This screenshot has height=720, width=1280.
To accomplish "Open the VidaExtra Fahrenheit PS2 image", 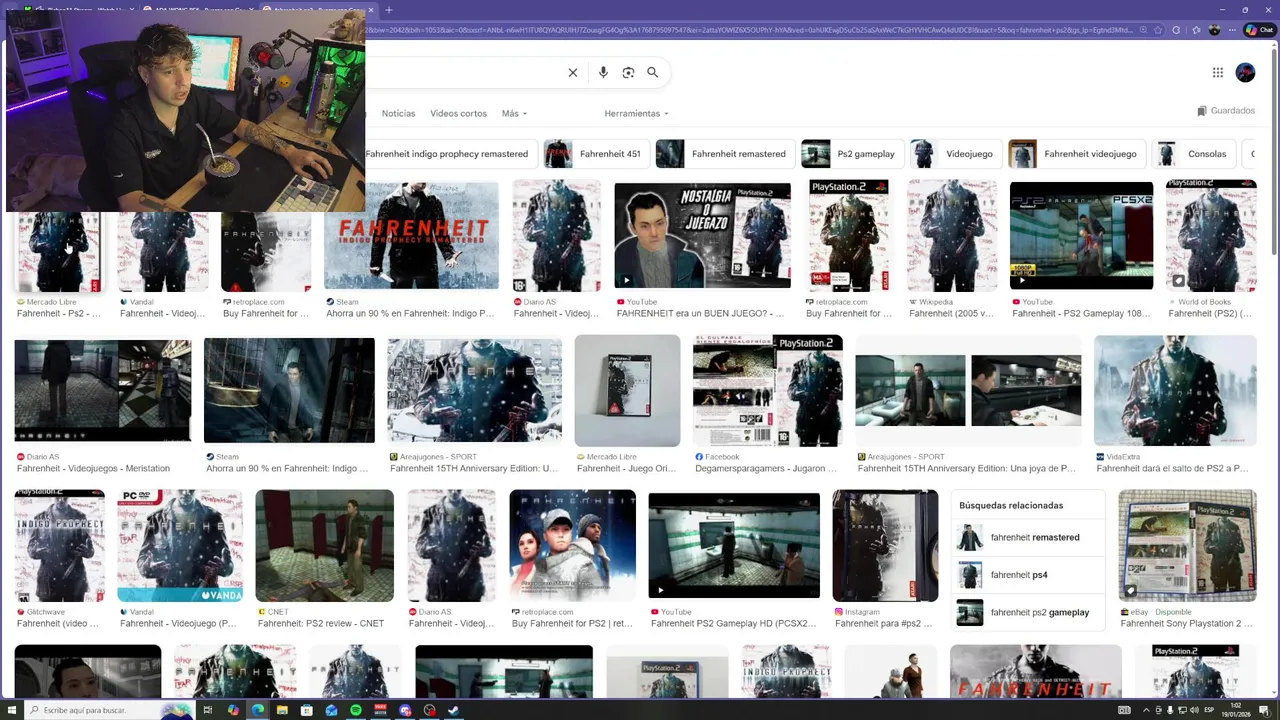I will pos(1175,391).
